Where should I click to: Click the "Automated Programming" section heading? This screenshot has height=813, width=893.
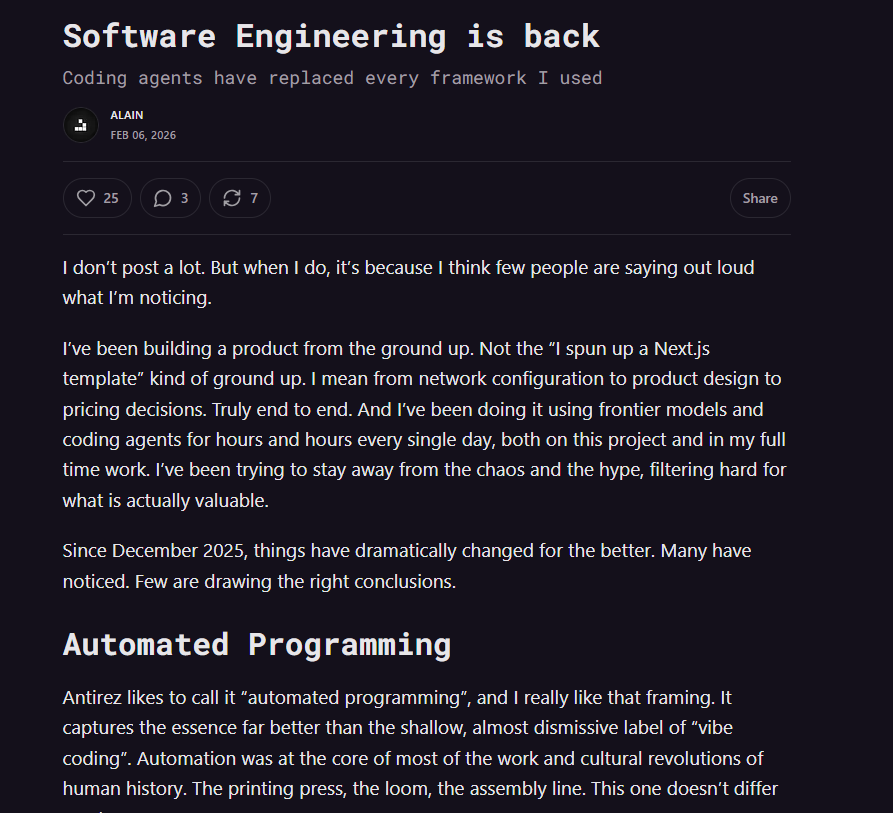click(x=257, y=643)
